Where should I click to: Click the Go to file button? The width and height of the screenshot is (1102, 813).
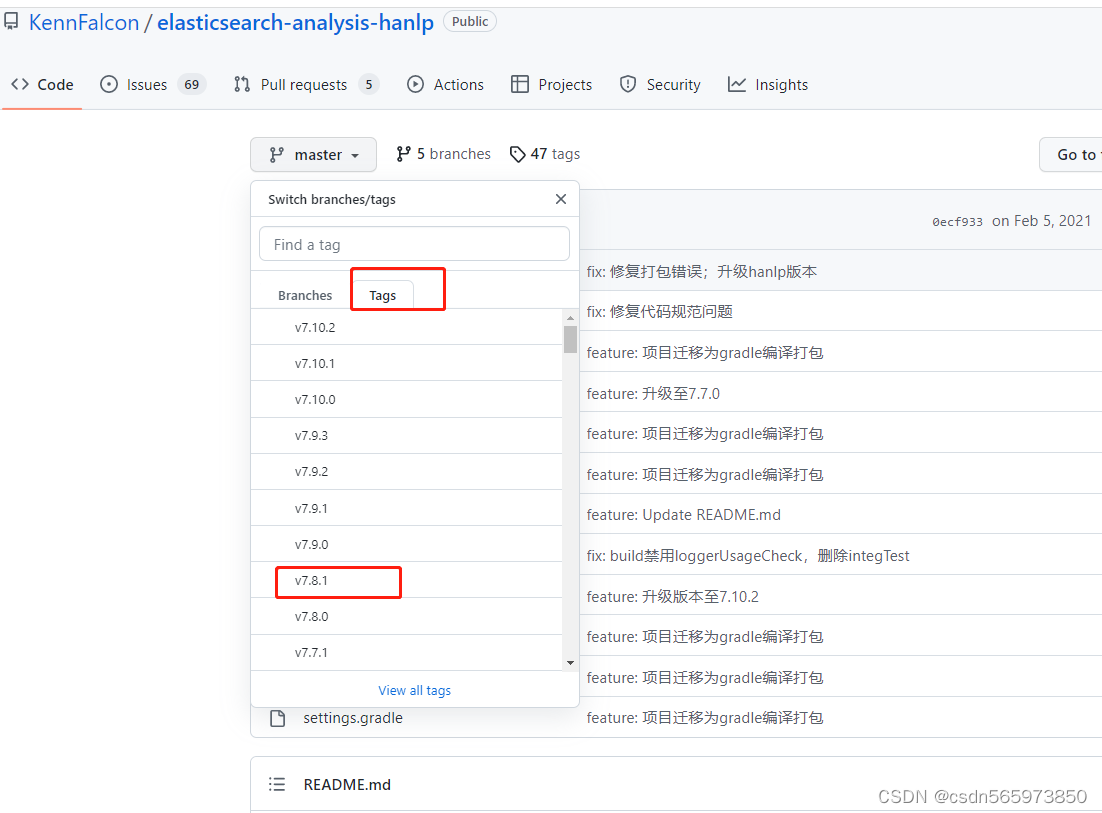pos(1075,154)
